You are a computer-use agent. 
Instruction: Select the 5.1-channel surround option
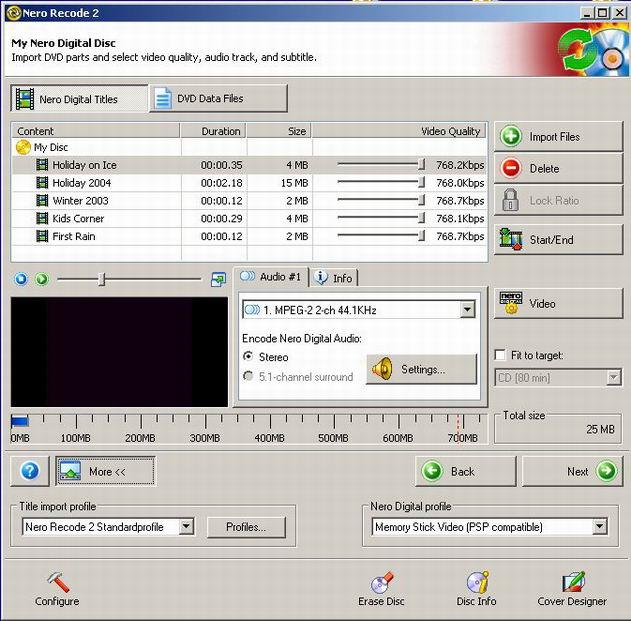249,377
